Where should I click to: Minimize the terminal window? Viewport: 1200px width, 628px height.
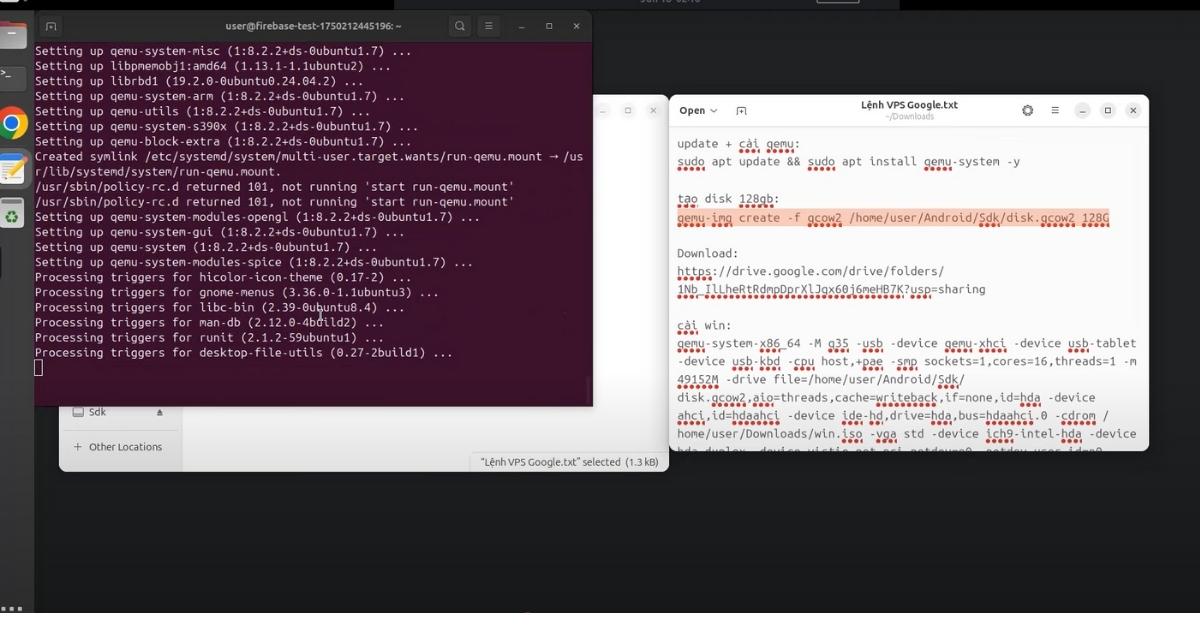[521, 26]
